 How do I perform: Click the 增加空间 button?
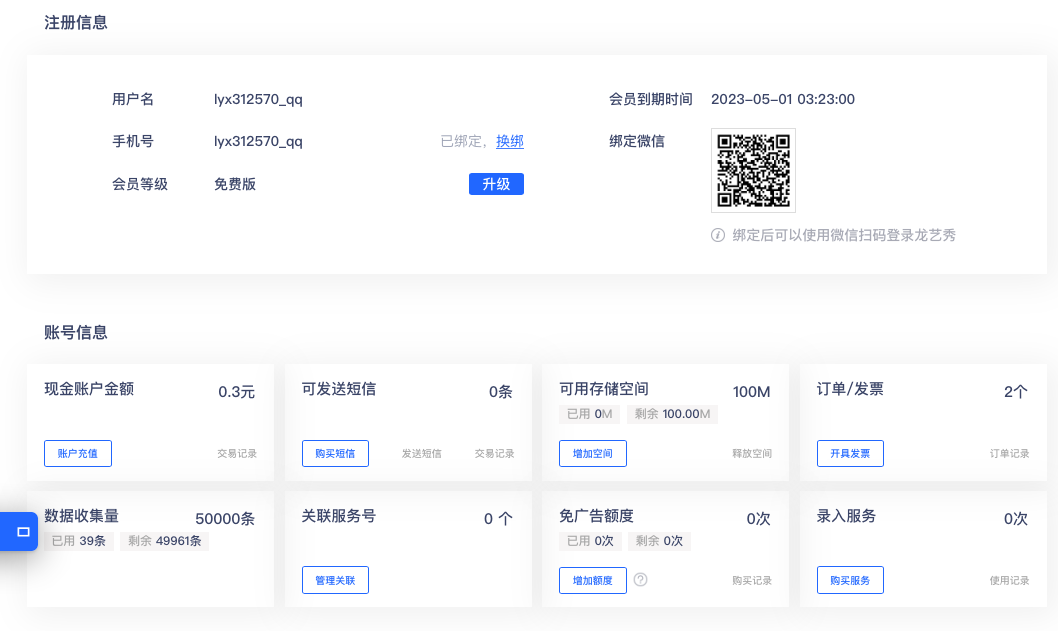tap(592, 454)
